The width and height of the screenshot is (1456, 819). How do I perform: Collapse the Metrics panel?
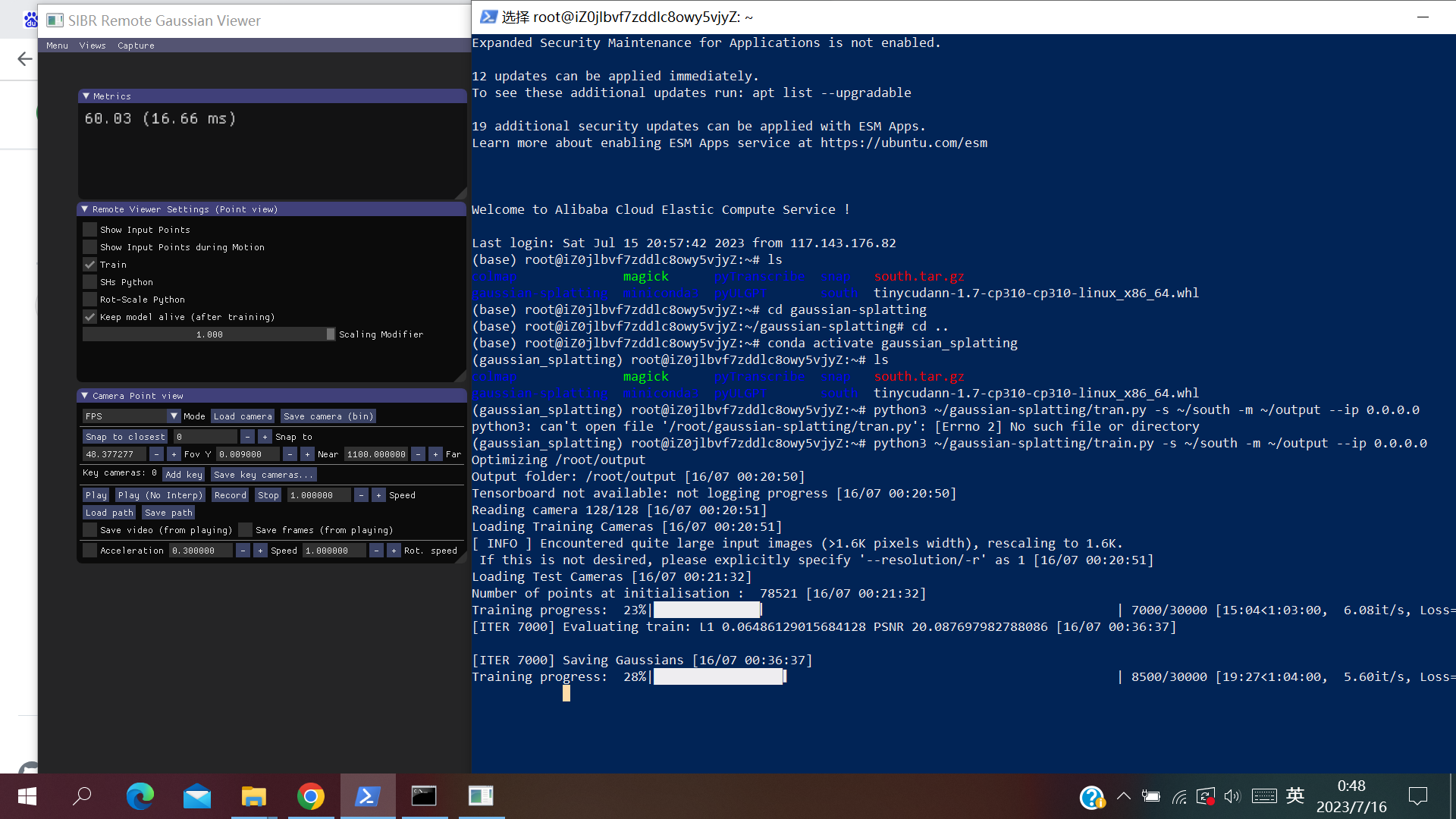point(85,96)
